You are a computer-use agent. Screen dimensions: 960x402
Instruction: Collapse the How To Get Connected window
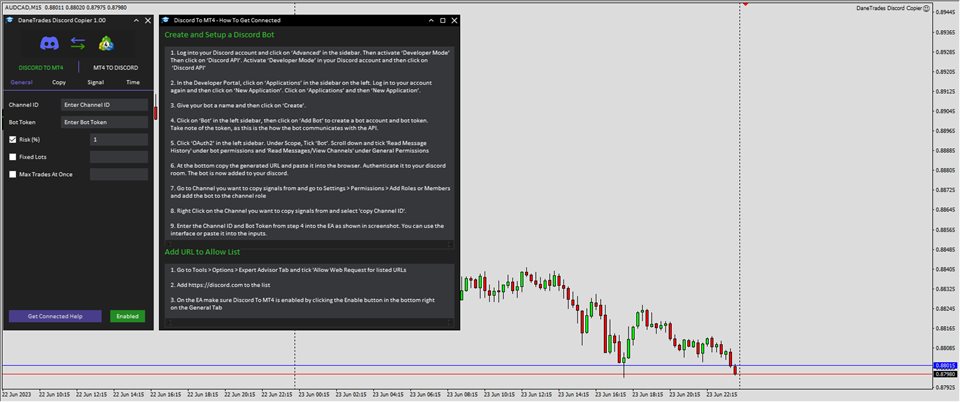tap(431, 20)
